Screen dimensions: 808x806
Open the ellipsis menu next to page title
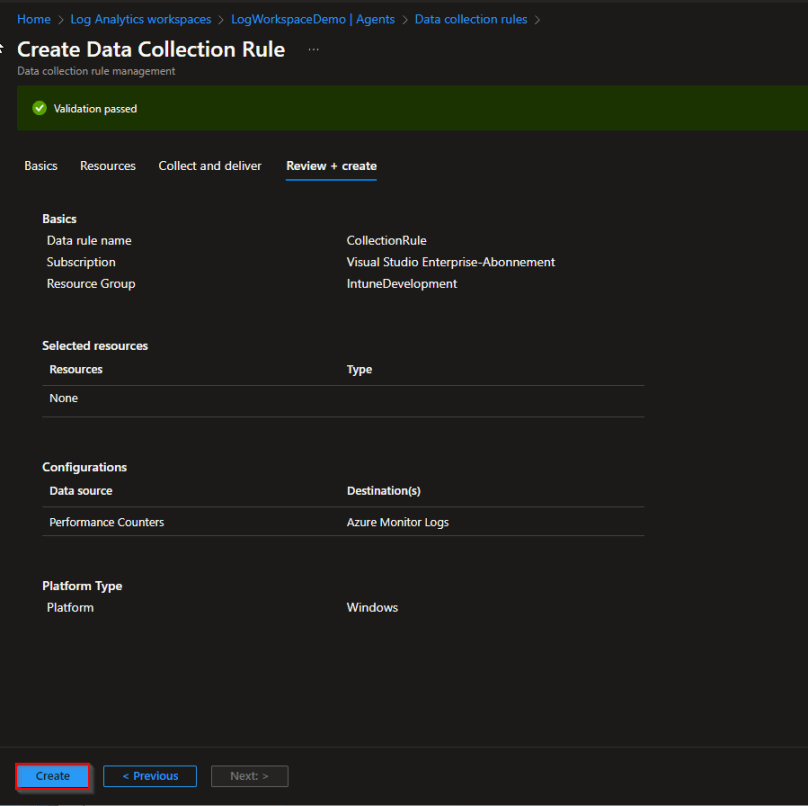click(312, 48)
